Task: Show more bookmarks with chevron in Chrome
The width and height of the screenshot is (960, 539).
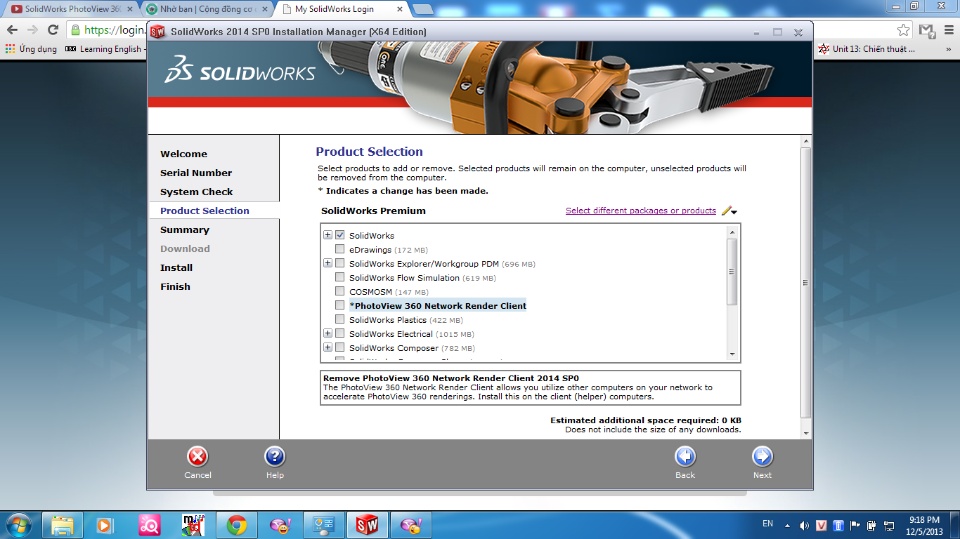Action: tap(948, 49)
